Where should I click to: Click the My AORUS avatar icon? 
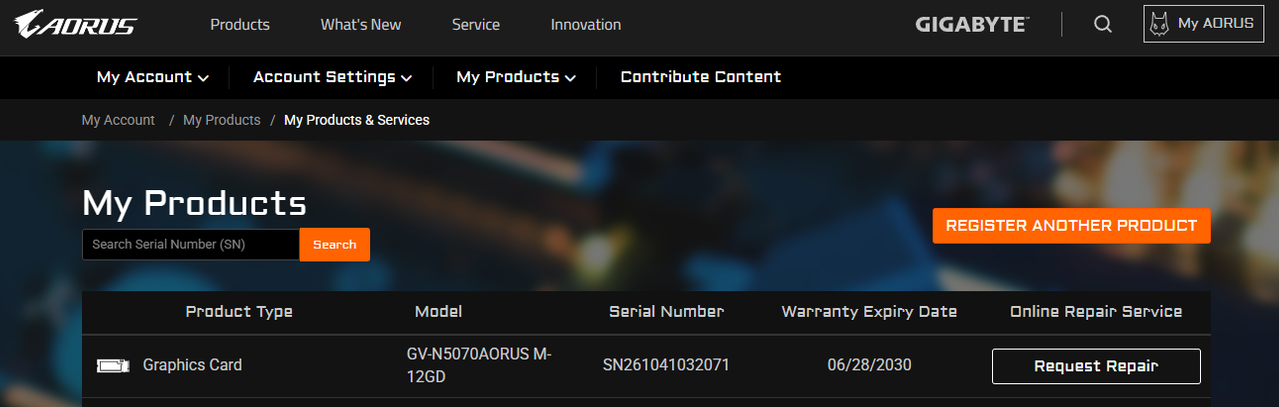(1160, 24)
